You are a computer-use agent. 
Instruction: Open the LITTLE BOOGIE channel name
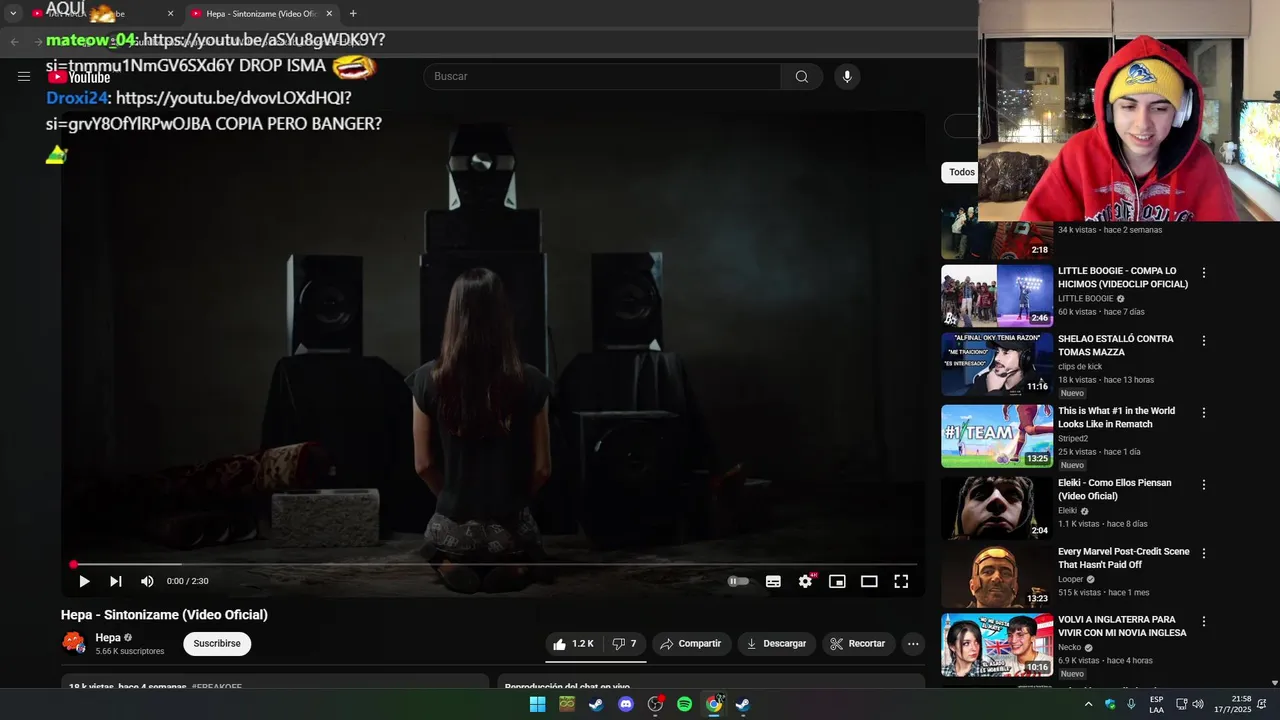[1085, 298]
